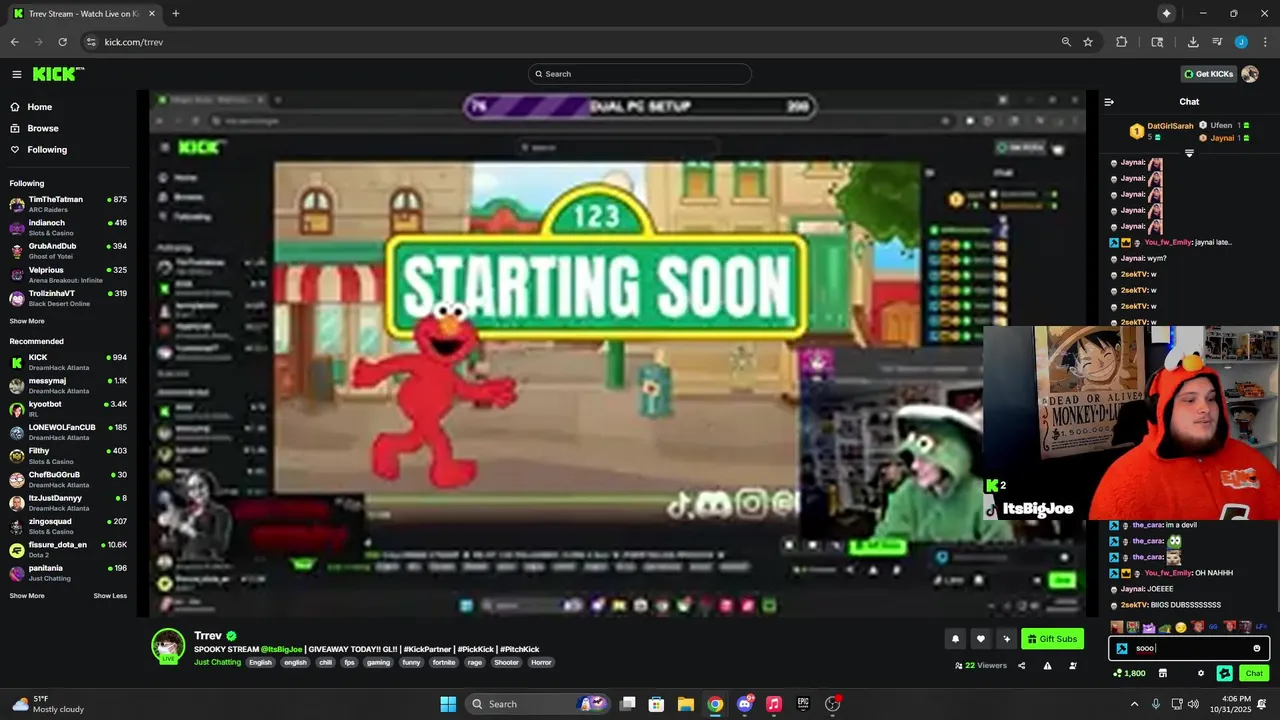This screenshot has width=1280, height=720.
Task: Open the hamburger sidebar menu
Action: point(16,74)
